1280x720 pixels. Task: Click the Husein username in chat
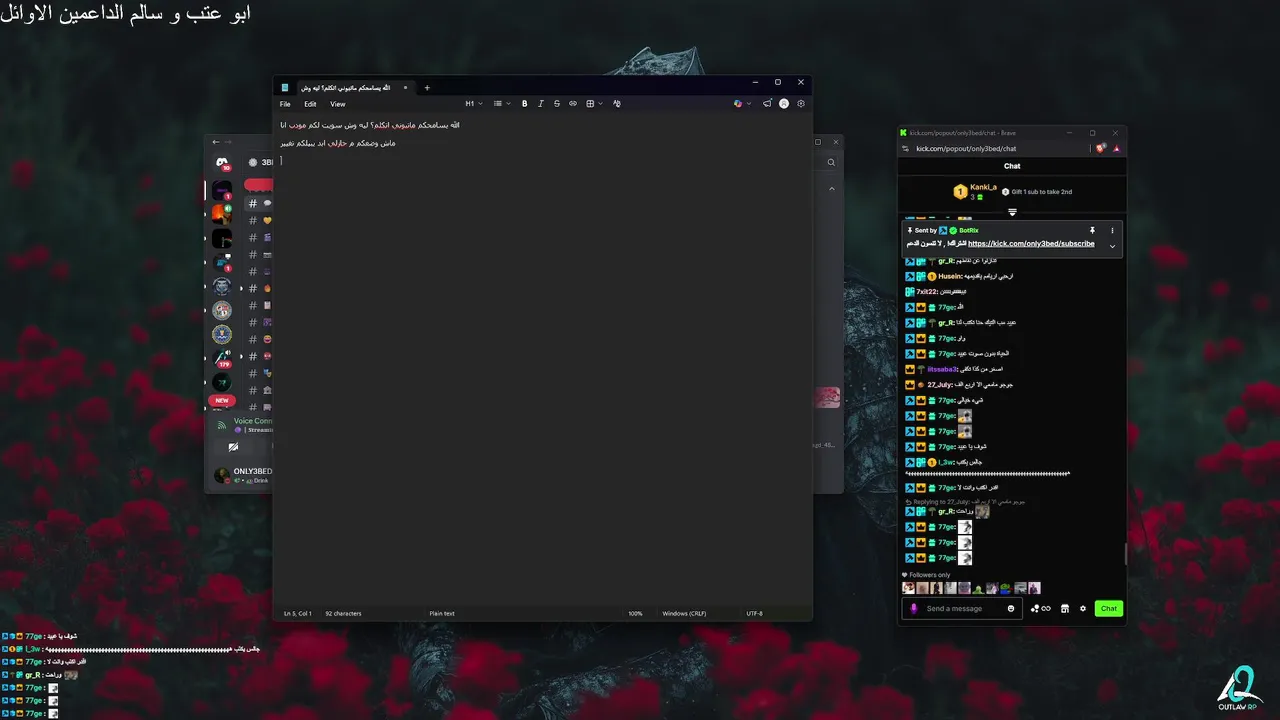click(950, 276)
